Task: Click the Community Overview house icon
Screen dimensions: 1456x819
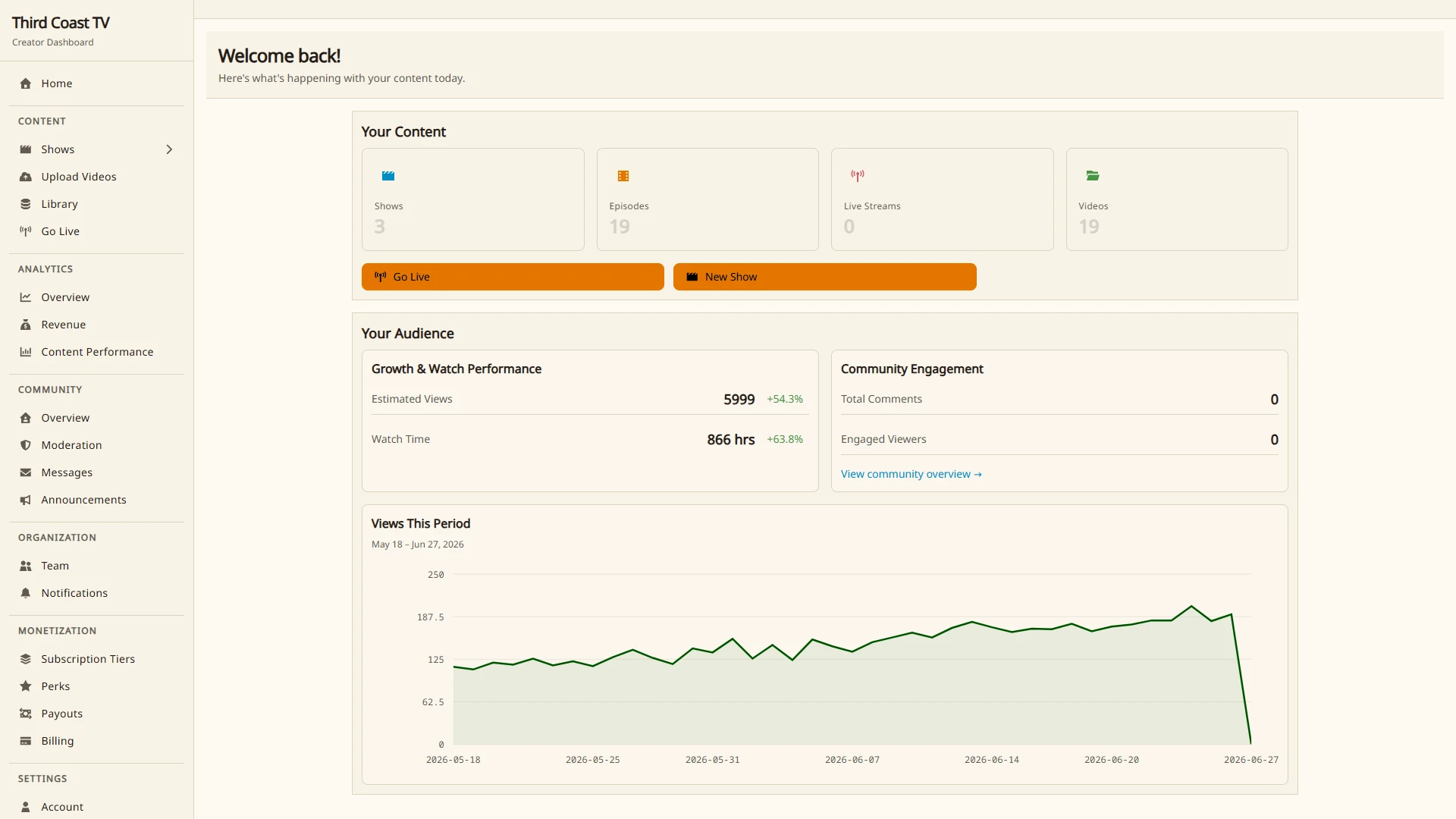Action: [26, 418]
